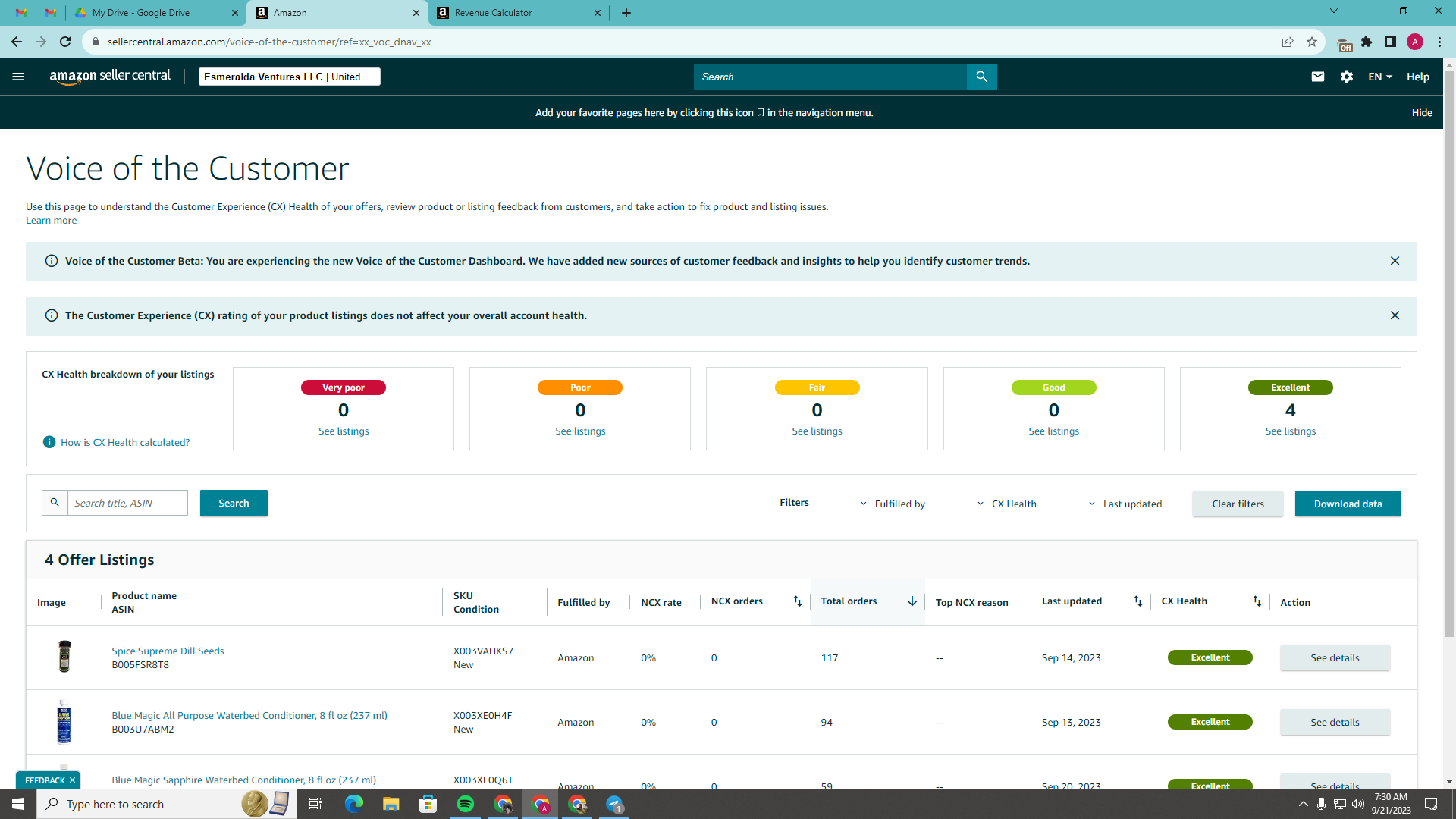Image resolution: width=1456 pixels, height=819 pixels.
Task: Focus the Seller Central top Search field
Action: (830, 77)
